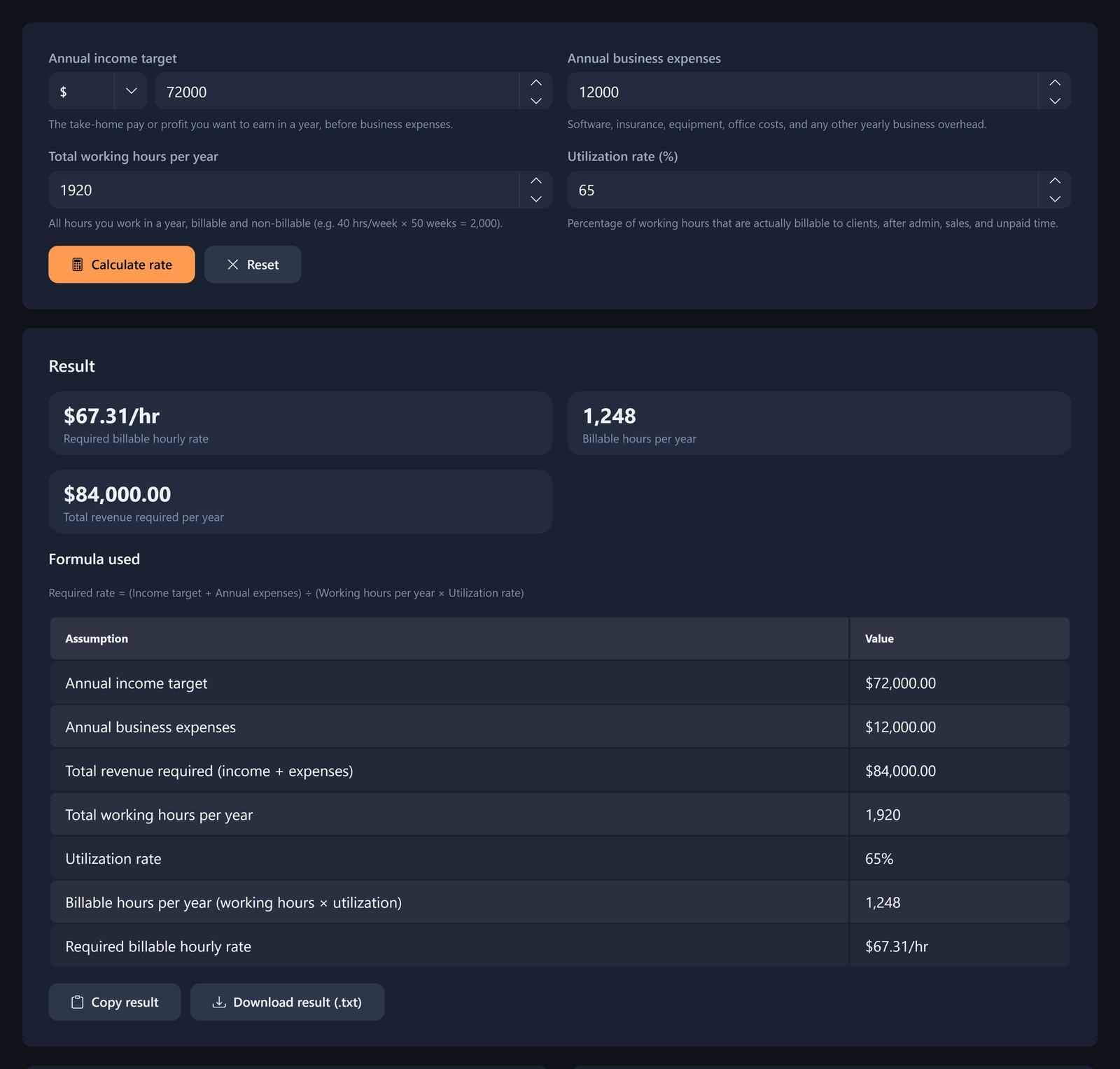Click the $67.31/hr value in the table

(x=897, y=946)
